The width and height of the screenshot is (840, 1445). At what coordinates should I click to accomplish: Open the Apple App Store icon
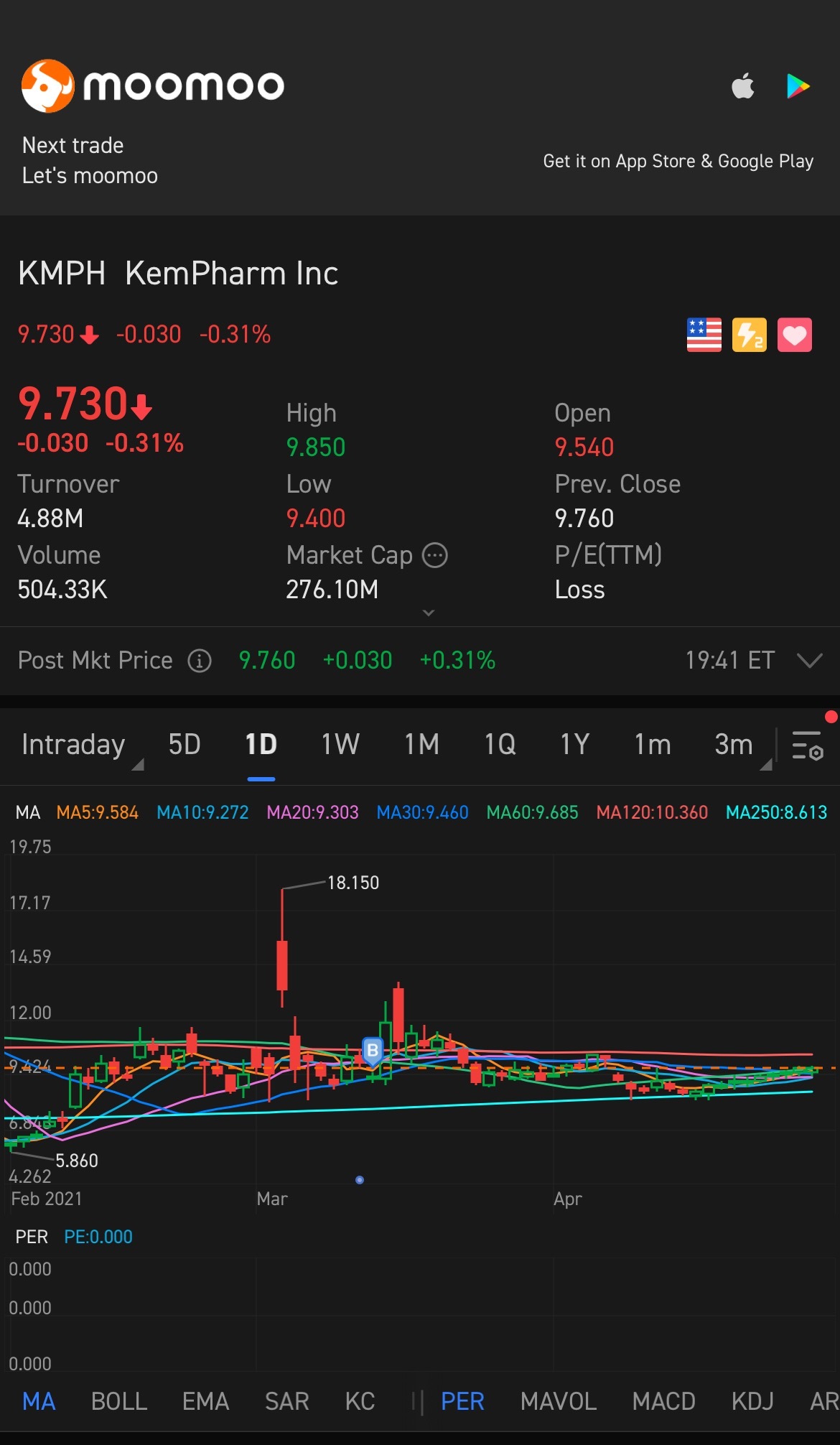point(742,86)
